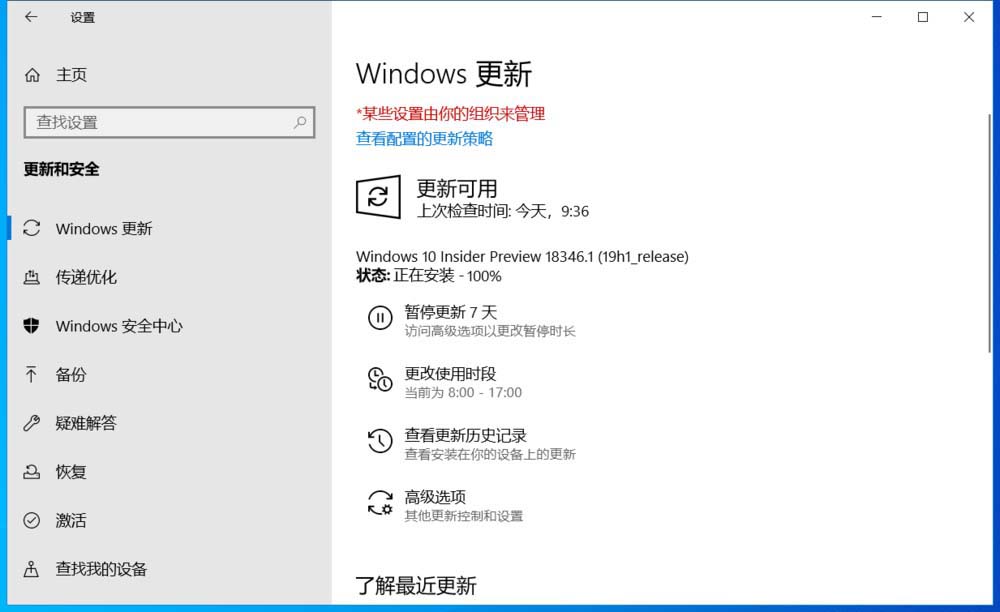
Task: Click the Windows 更新 sync icon in the sidebar
Action: point(31,228)
